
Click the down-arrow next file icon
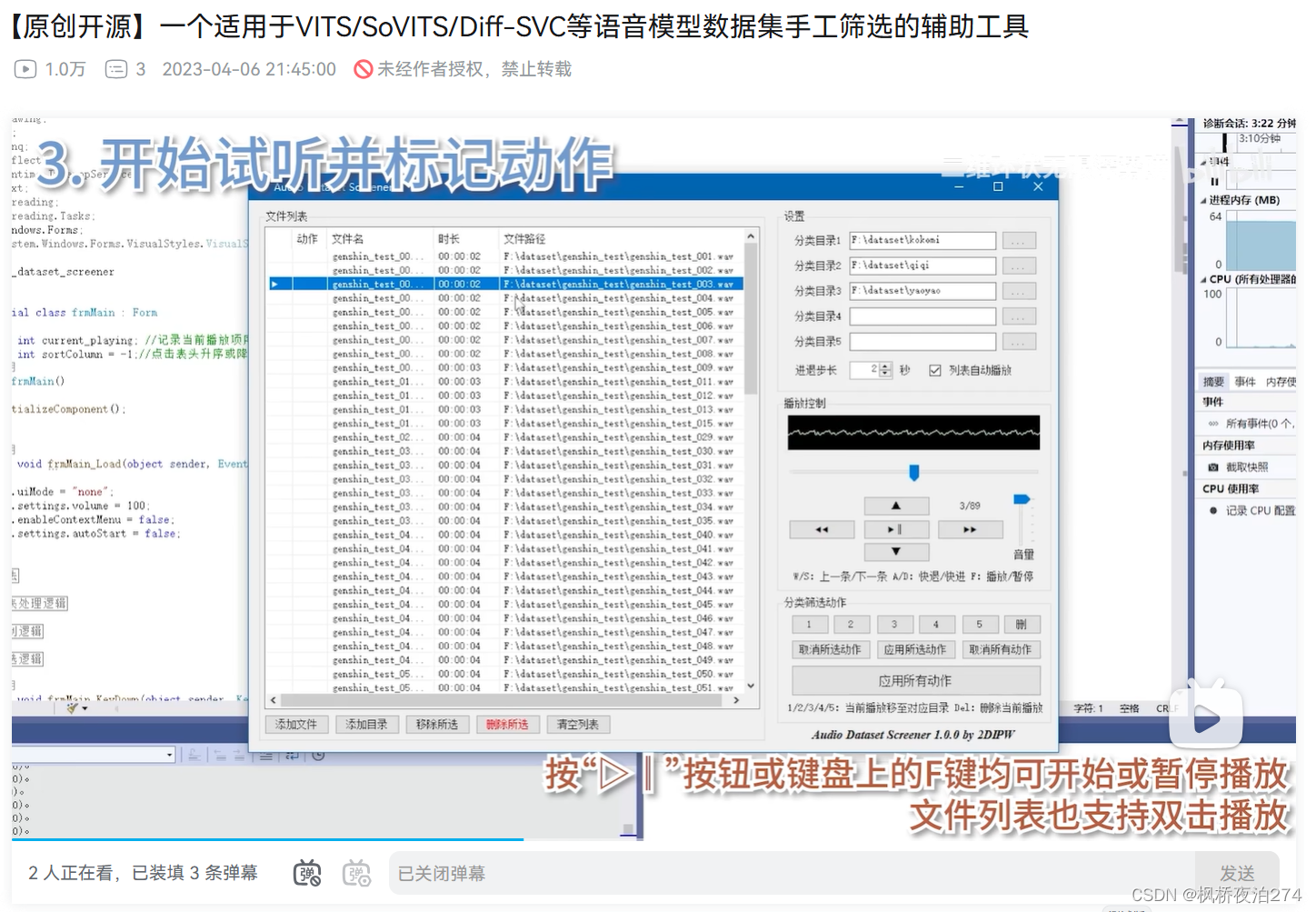tap(897, 551)
